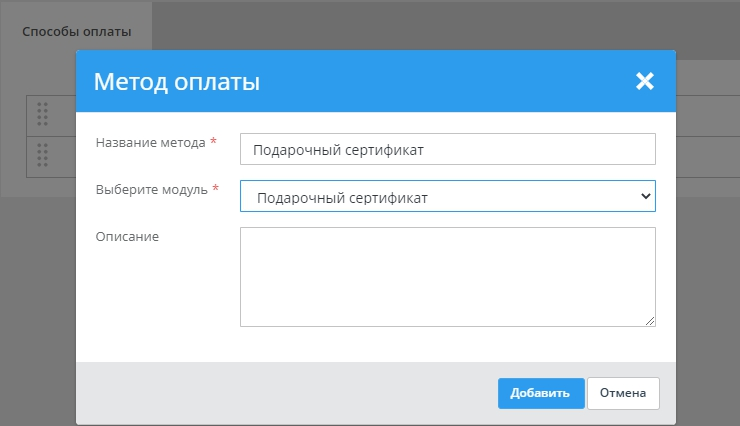Close the Метод оплаты dialog with X
This screenshot has height=426, width=740.
click(644, 82)
